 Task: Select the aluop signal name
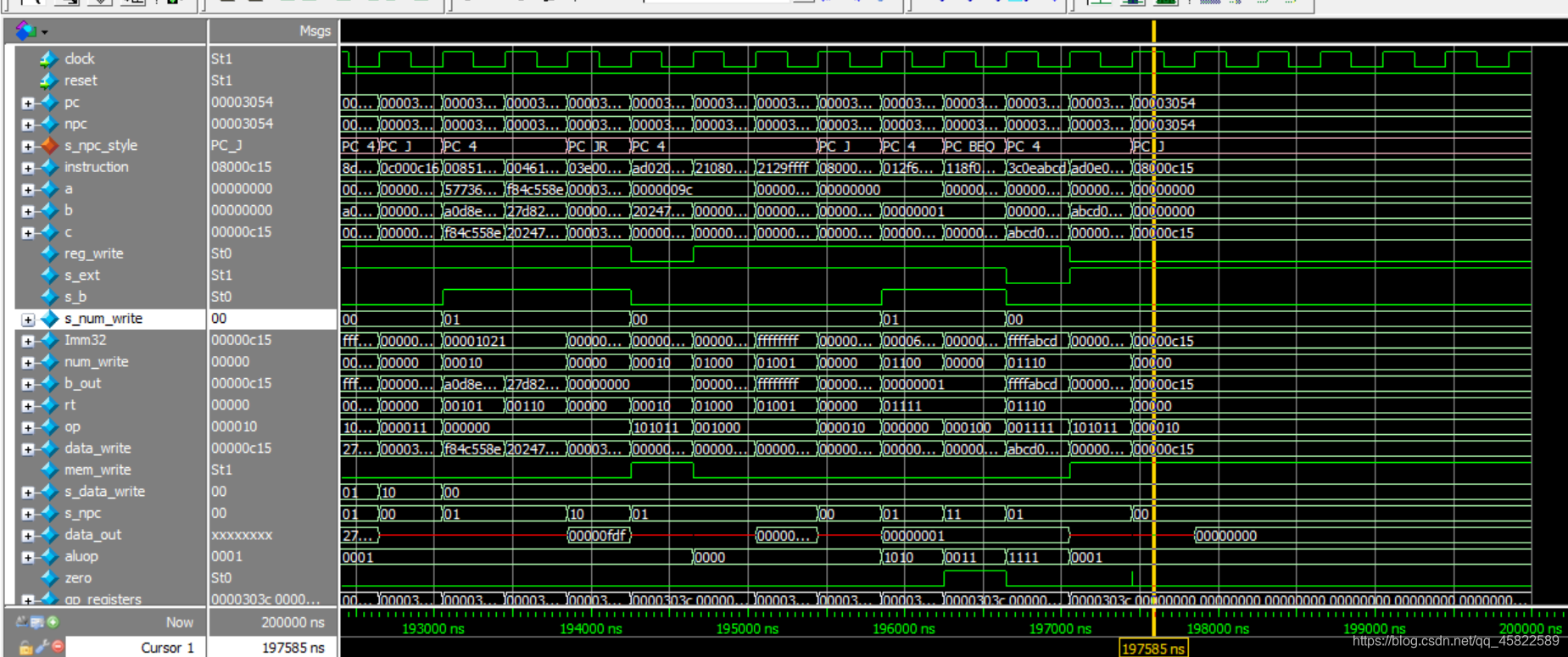click(x=81, y=556)
